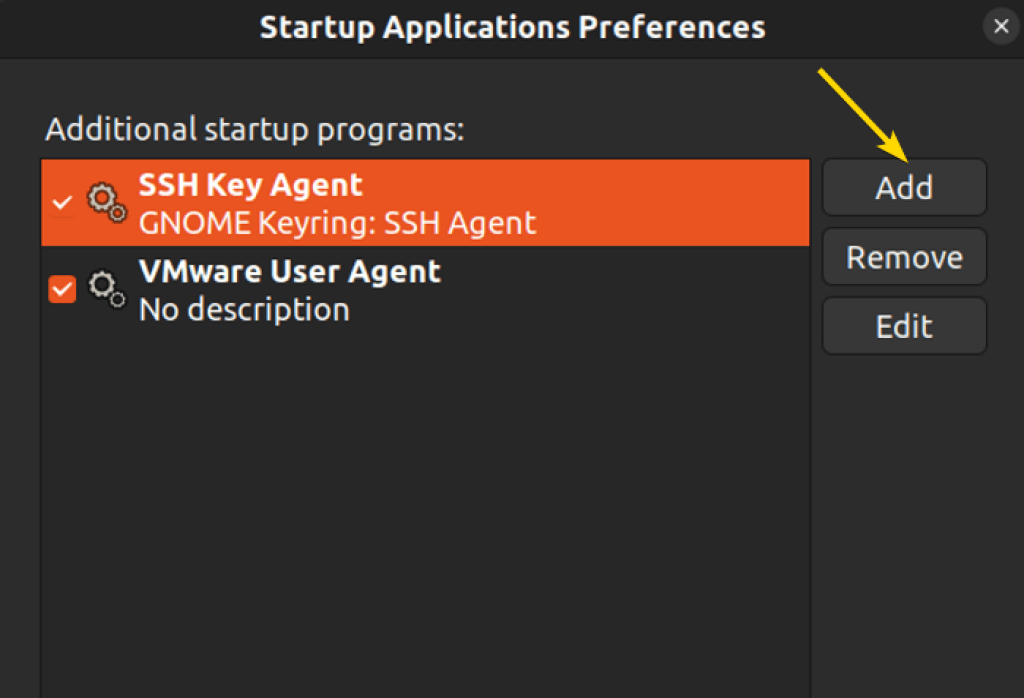Click empty space in the startup programs list
This screenshot has height=698, width=1024.
424,509
